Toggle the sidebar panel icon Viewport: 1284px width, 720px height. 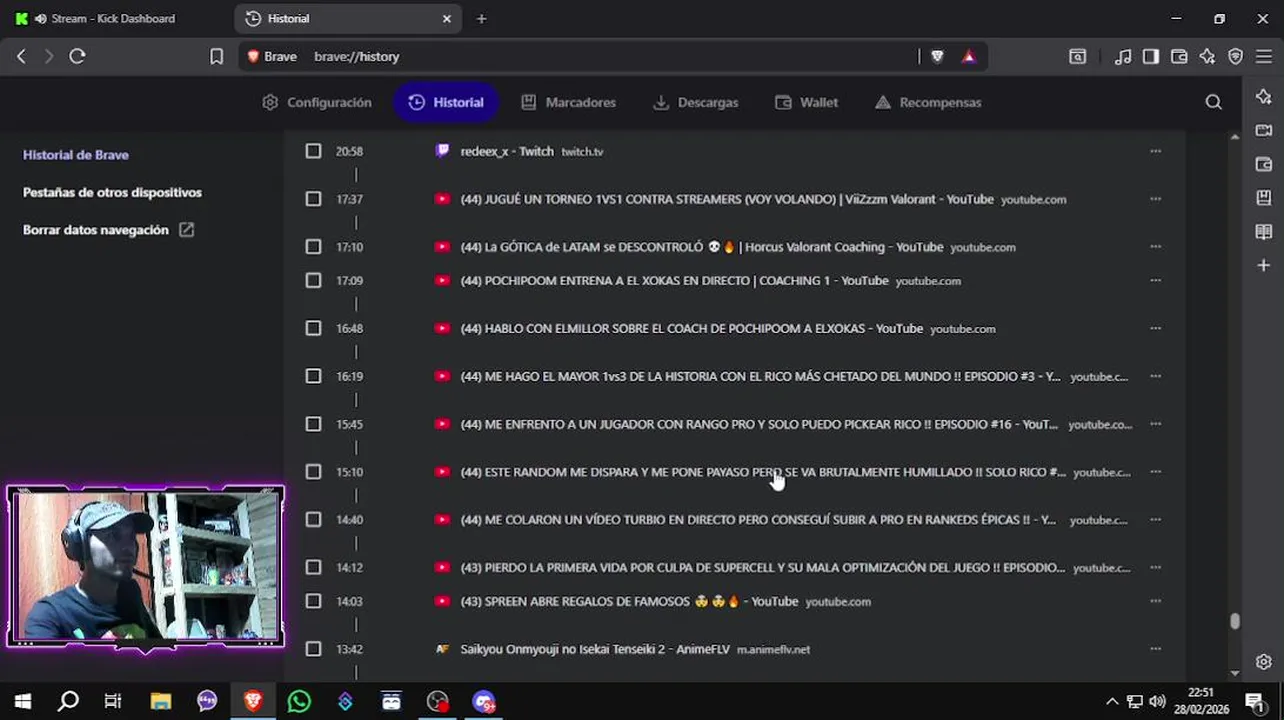click(x=1151, y=57)
